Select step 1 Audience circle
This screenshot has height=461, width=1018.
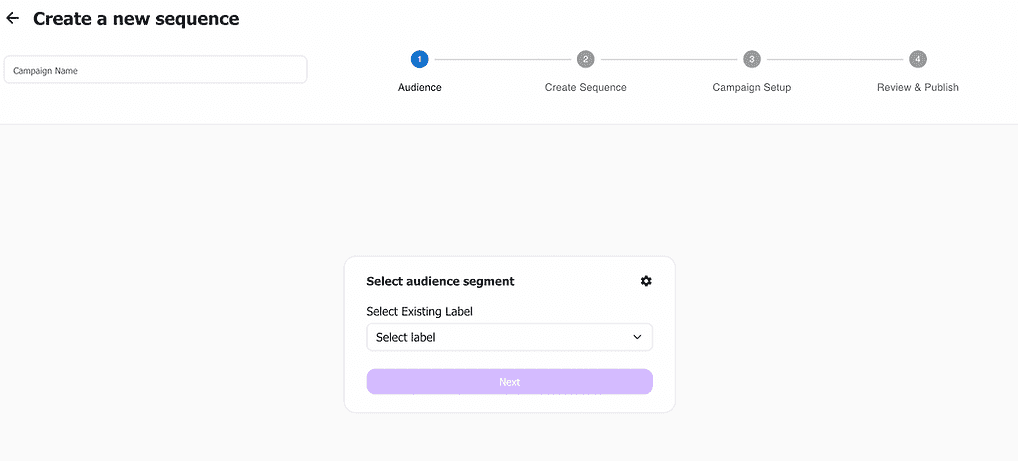(419, 59)
